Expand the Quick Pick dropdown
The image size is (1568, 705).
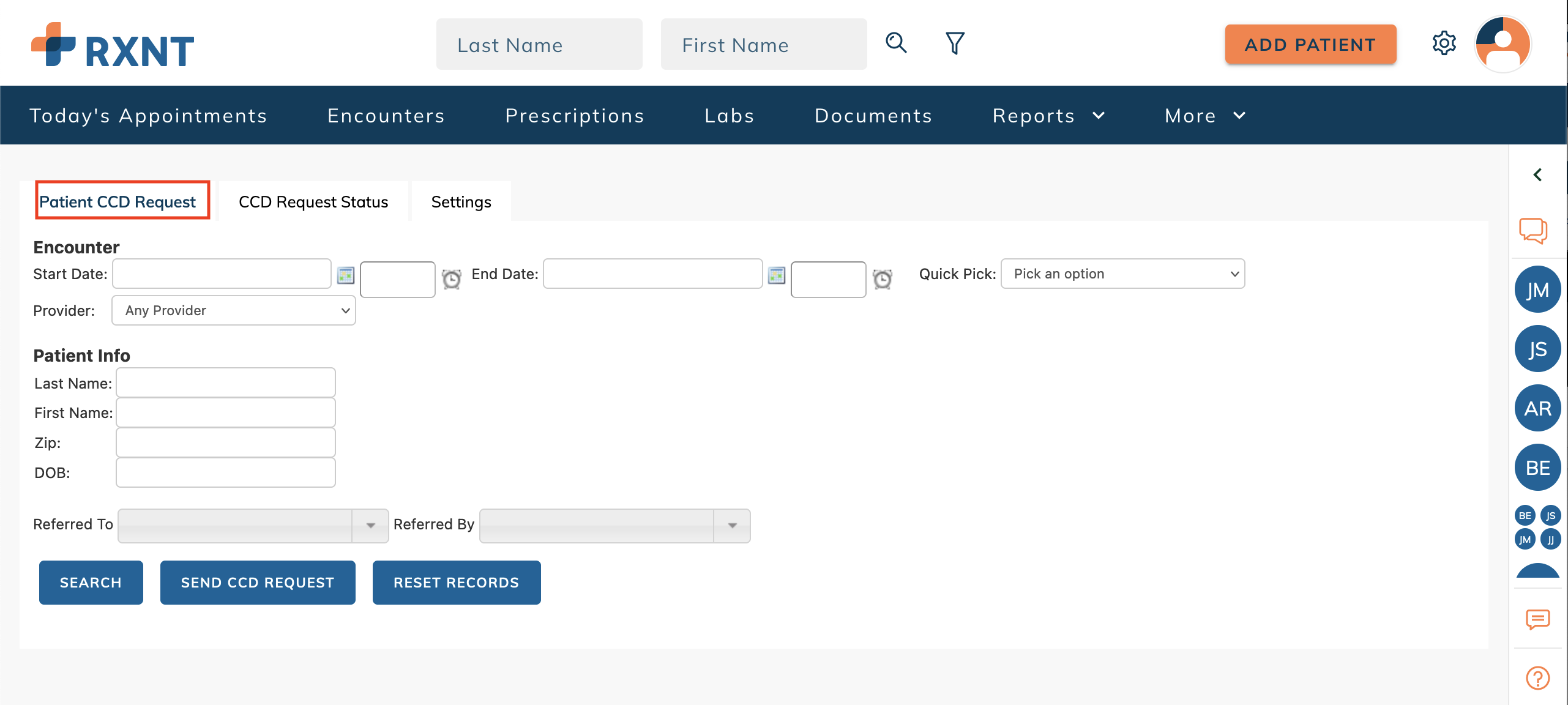click(1122, 274)
